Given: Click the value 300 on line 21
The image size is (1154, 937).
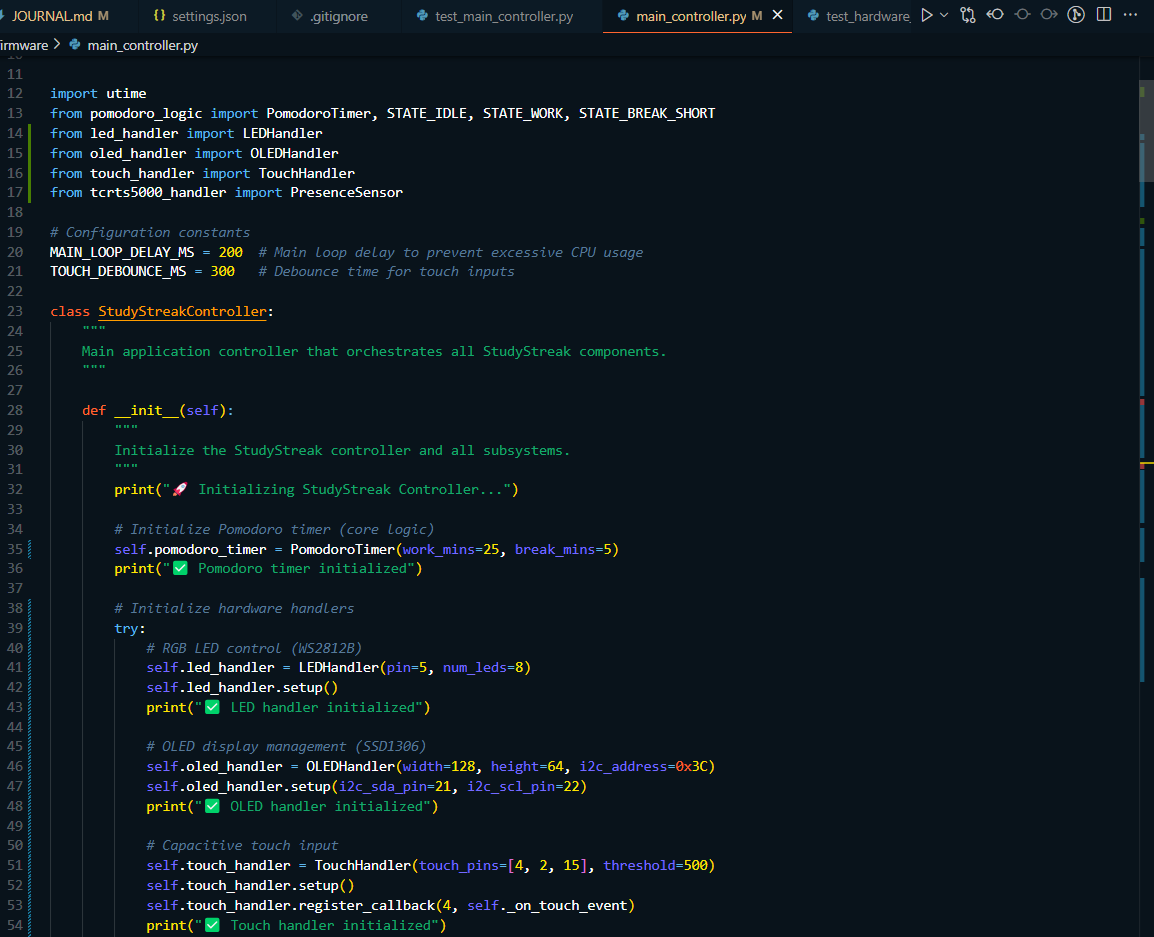Looking at the screenshot, I should coord(222,272).
